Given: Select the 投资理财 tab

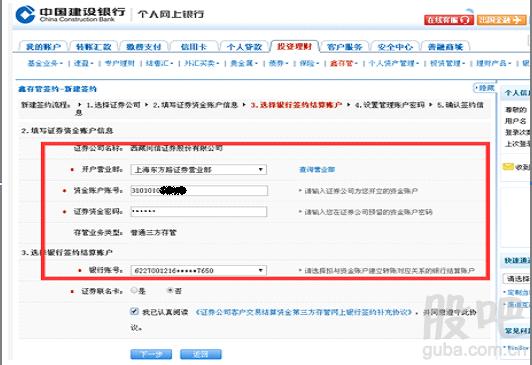Looking at the screenshot, I should click(x=294, y=46).
